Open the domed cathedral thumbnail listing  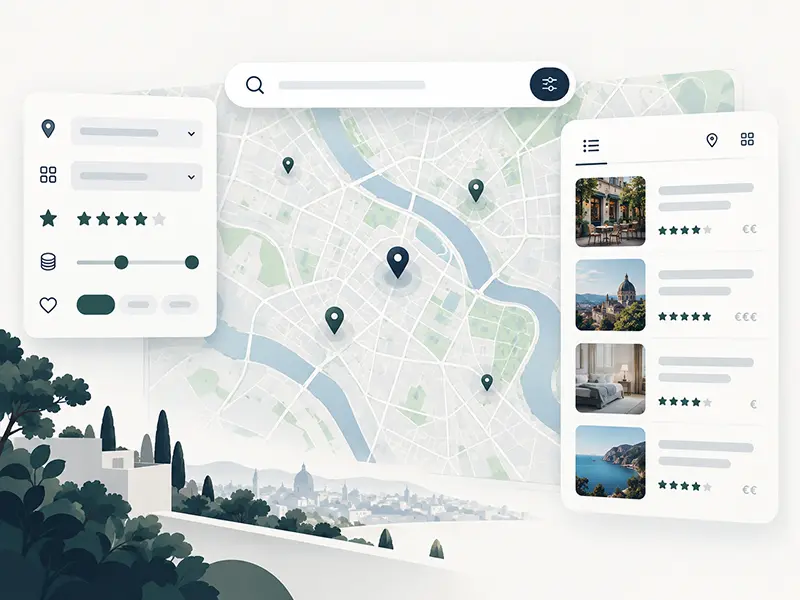tap(610, 295)
